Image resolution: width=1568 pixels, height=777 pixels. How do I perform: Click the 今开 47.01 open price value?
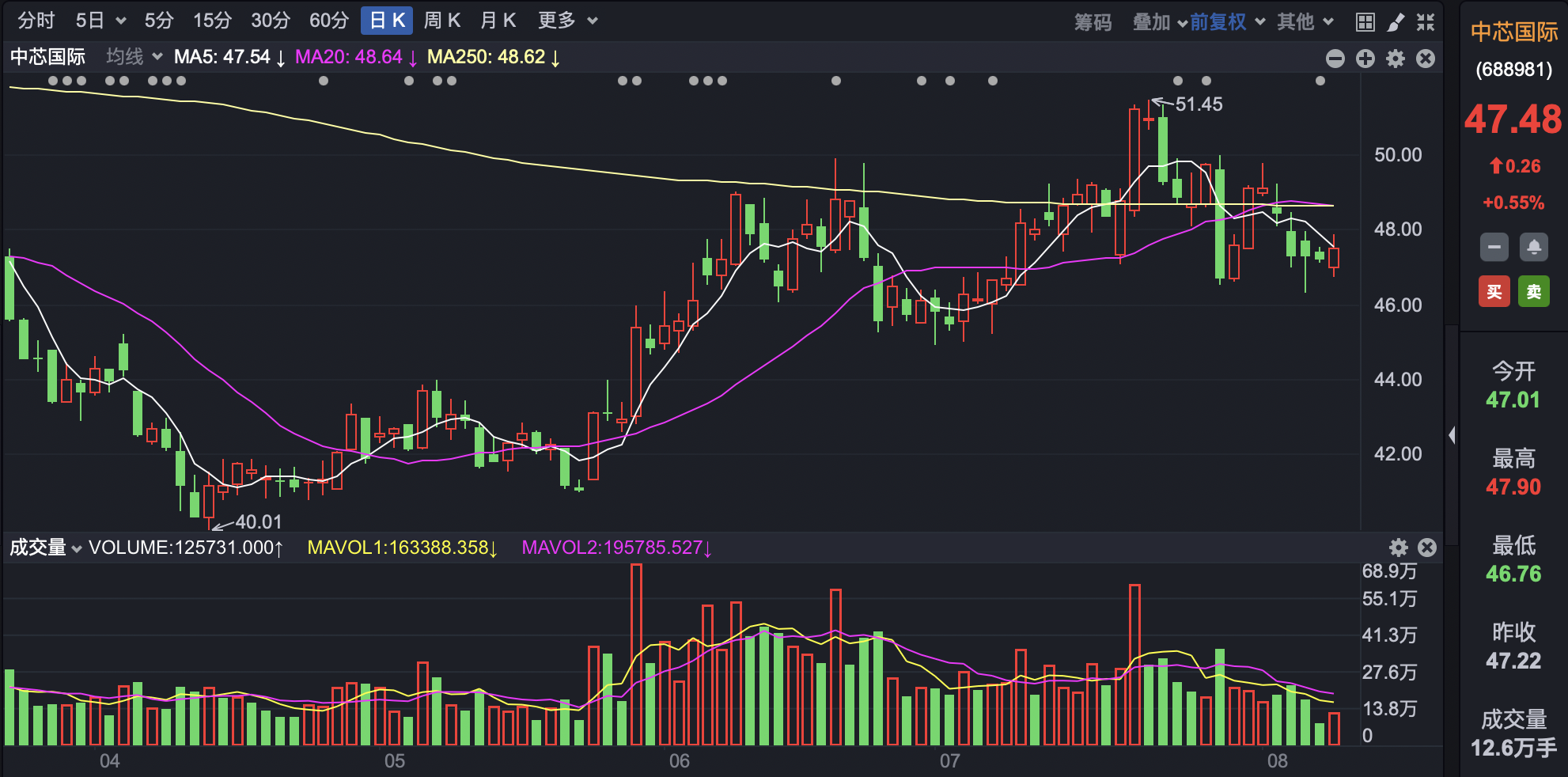pyautogui.click(x=1513, y=400)
